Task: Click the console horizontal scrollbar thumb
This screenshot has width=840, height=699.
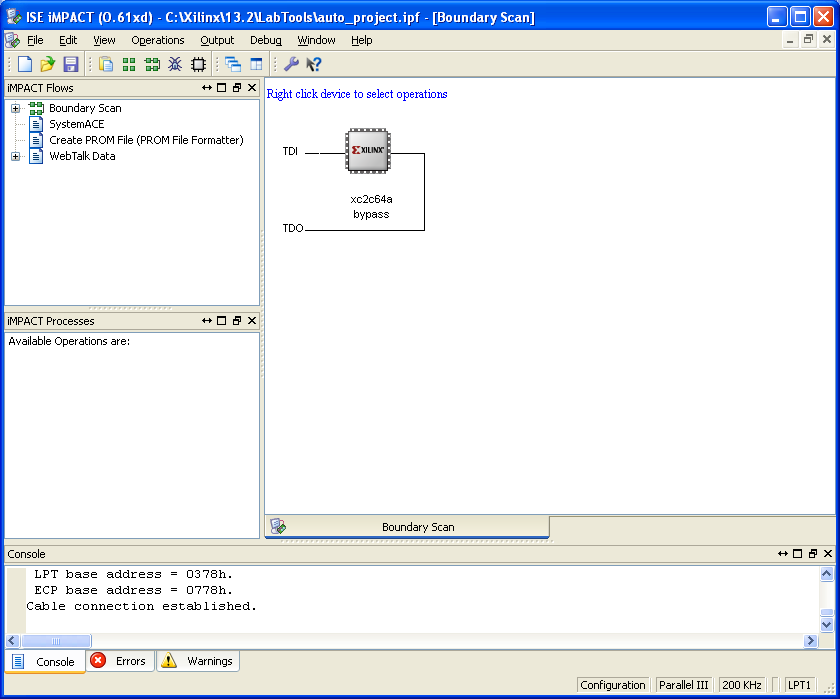Action: coord(56,641)
